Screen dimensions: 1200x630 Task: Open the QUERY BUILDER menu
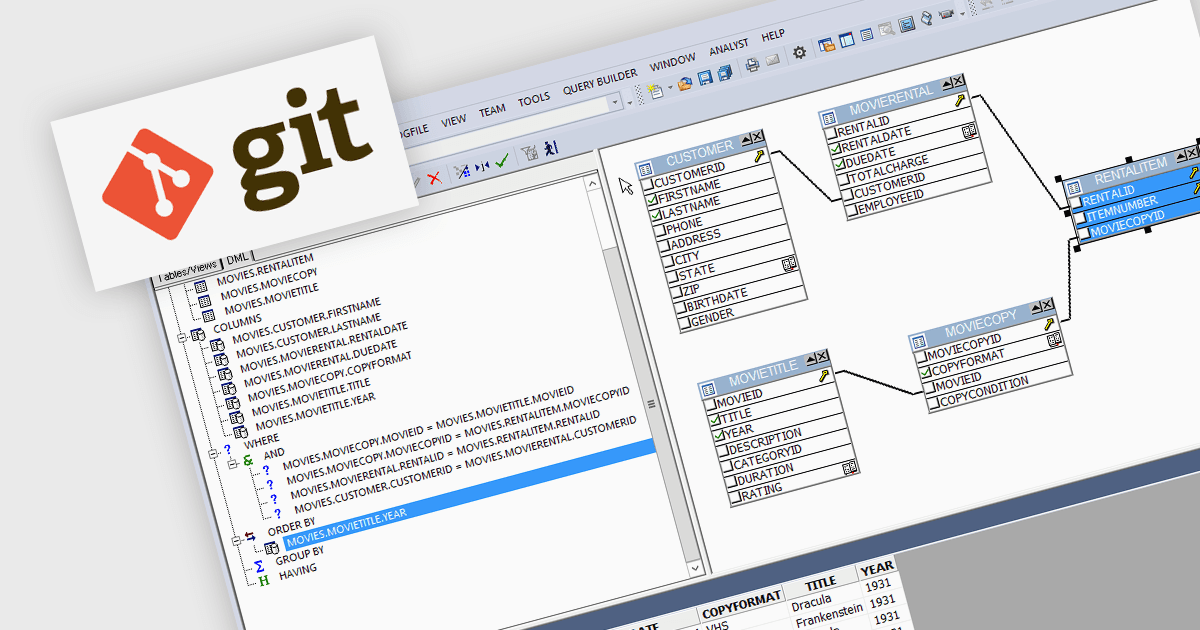[600, 84]
